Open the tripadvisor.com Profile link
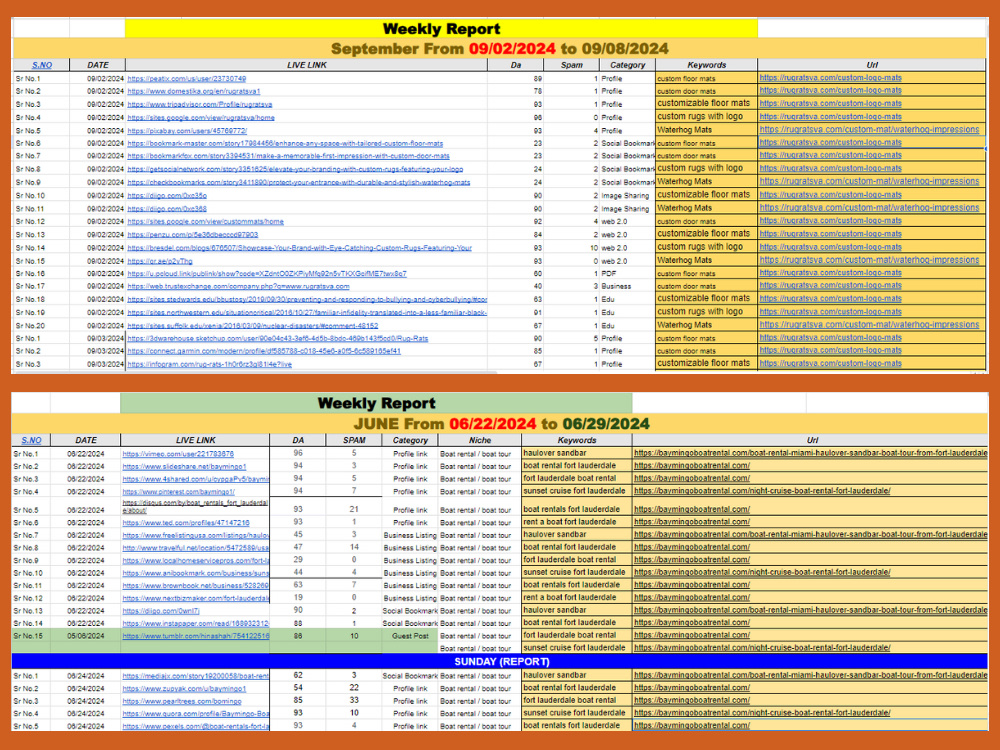This screenshot has width=1000, height=750. pos(200,105)
